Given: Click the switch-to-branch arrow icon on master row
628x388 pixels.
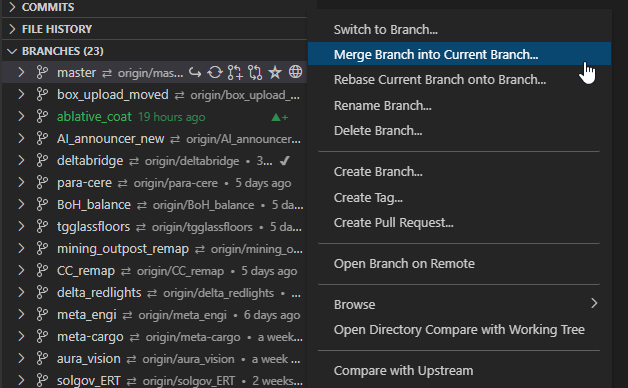Looking at the screenshot, I should (195, 72).
